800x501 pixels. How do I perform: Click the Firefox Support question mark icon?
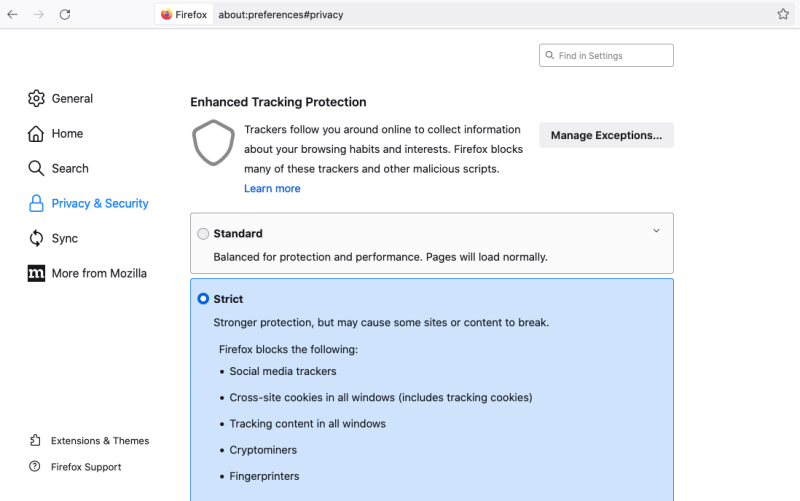coord(35,466)
